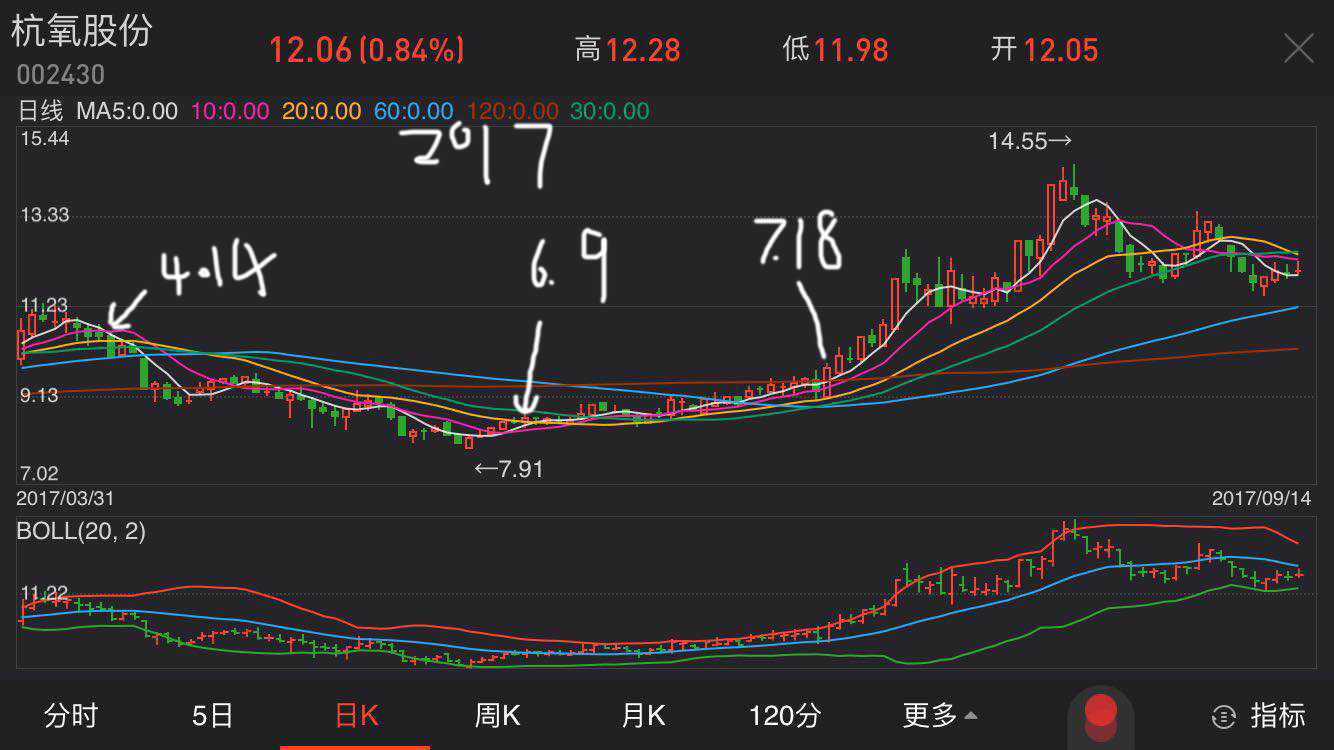Close the stock chart view
The height and width of the screenshot is (750, 1334).
click(x=1298, y=48)
